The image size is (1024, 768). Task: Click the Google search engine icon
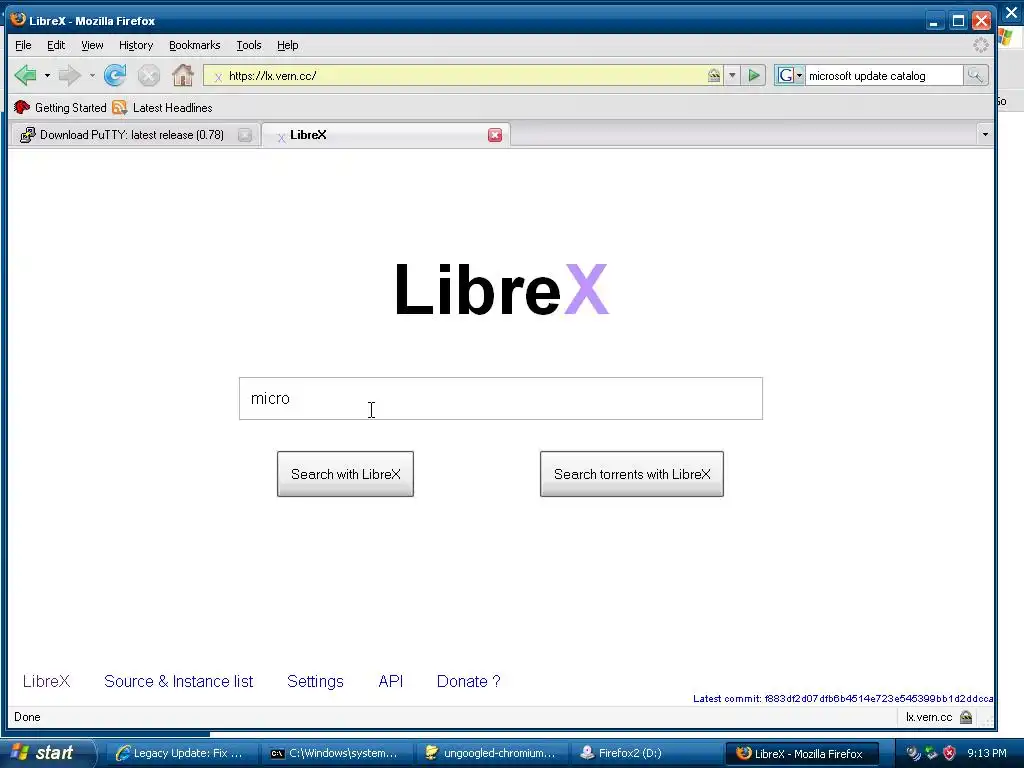pos(786,76)
